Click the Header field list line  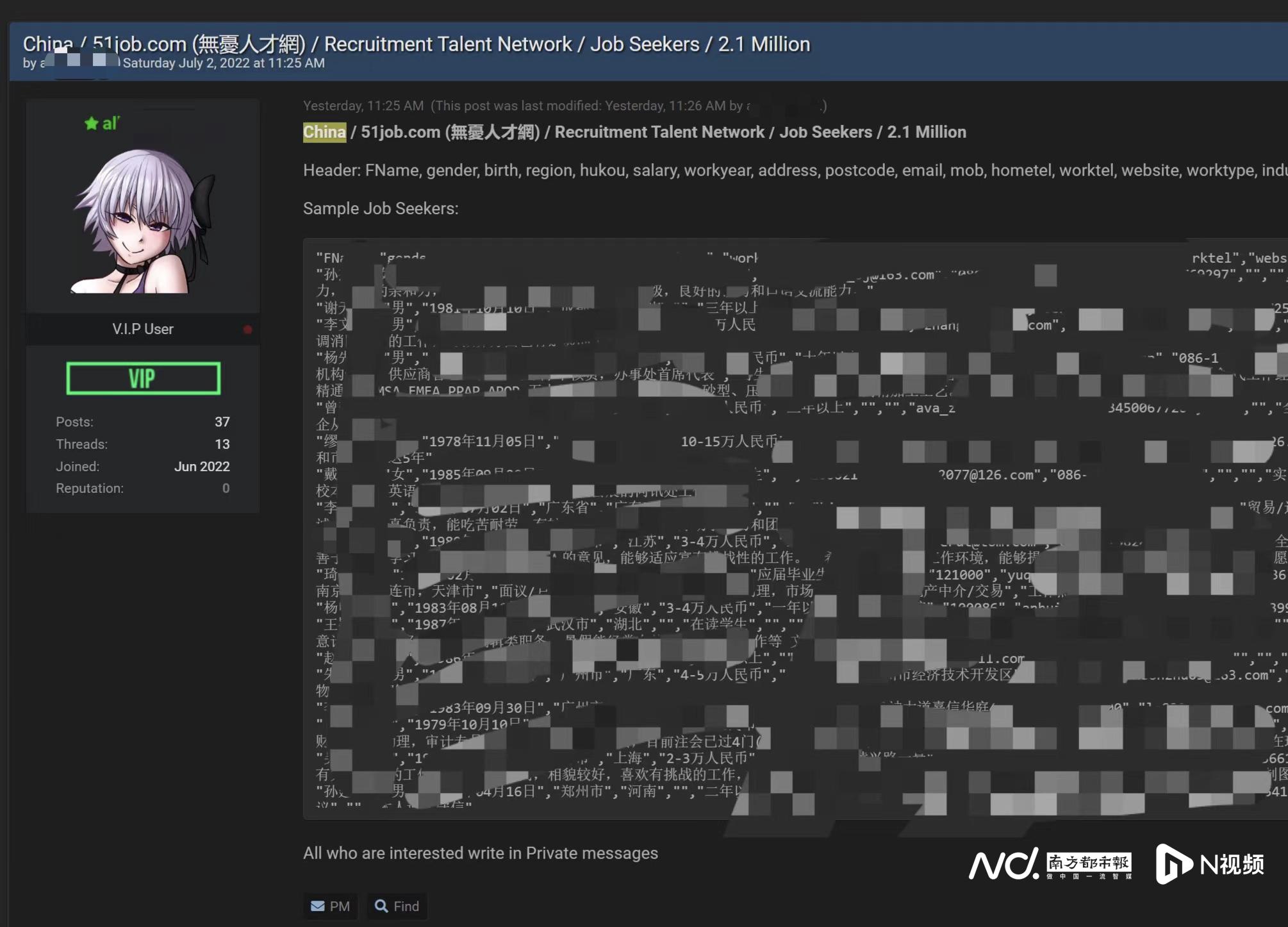tap(795, 170)
